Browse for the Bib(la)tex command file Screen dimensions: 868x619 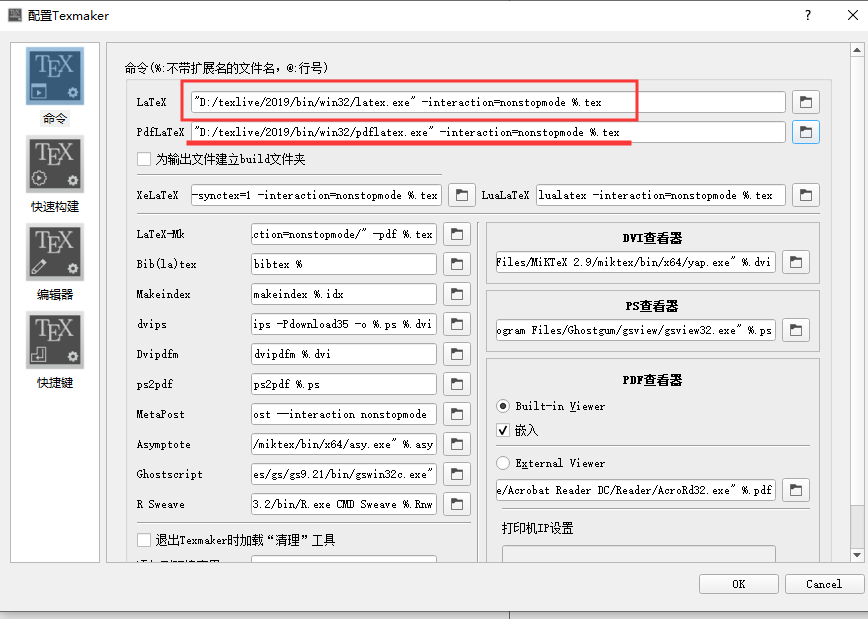pyautogui.click(x=457, y=263)
